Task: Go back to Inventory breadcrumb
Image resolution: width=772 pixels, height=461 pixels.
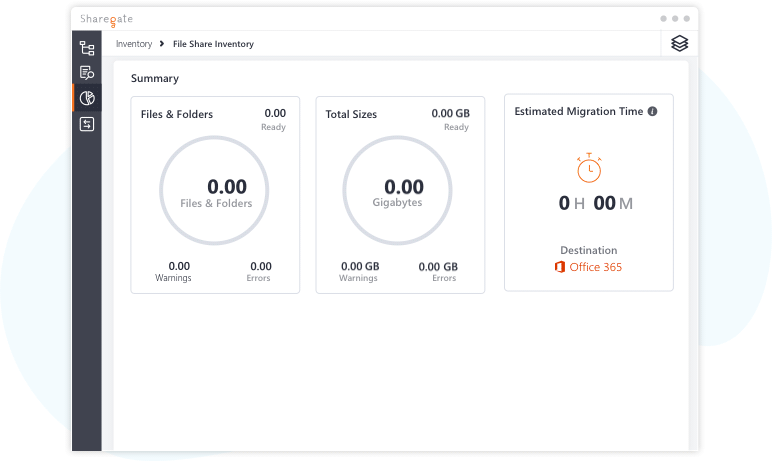Action: pos(134,44)
